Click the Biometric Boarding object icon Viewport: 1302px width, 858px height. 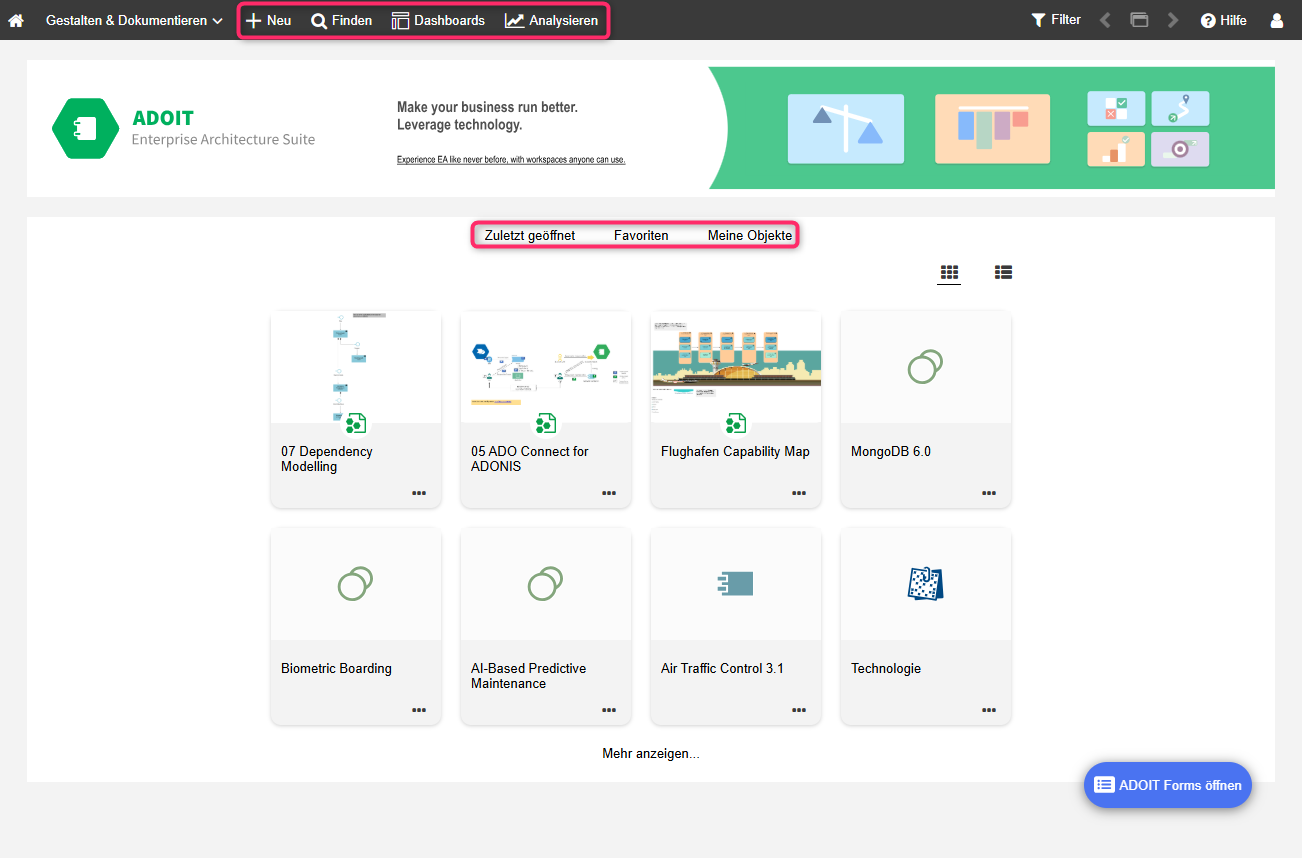(x=356, y=584)
